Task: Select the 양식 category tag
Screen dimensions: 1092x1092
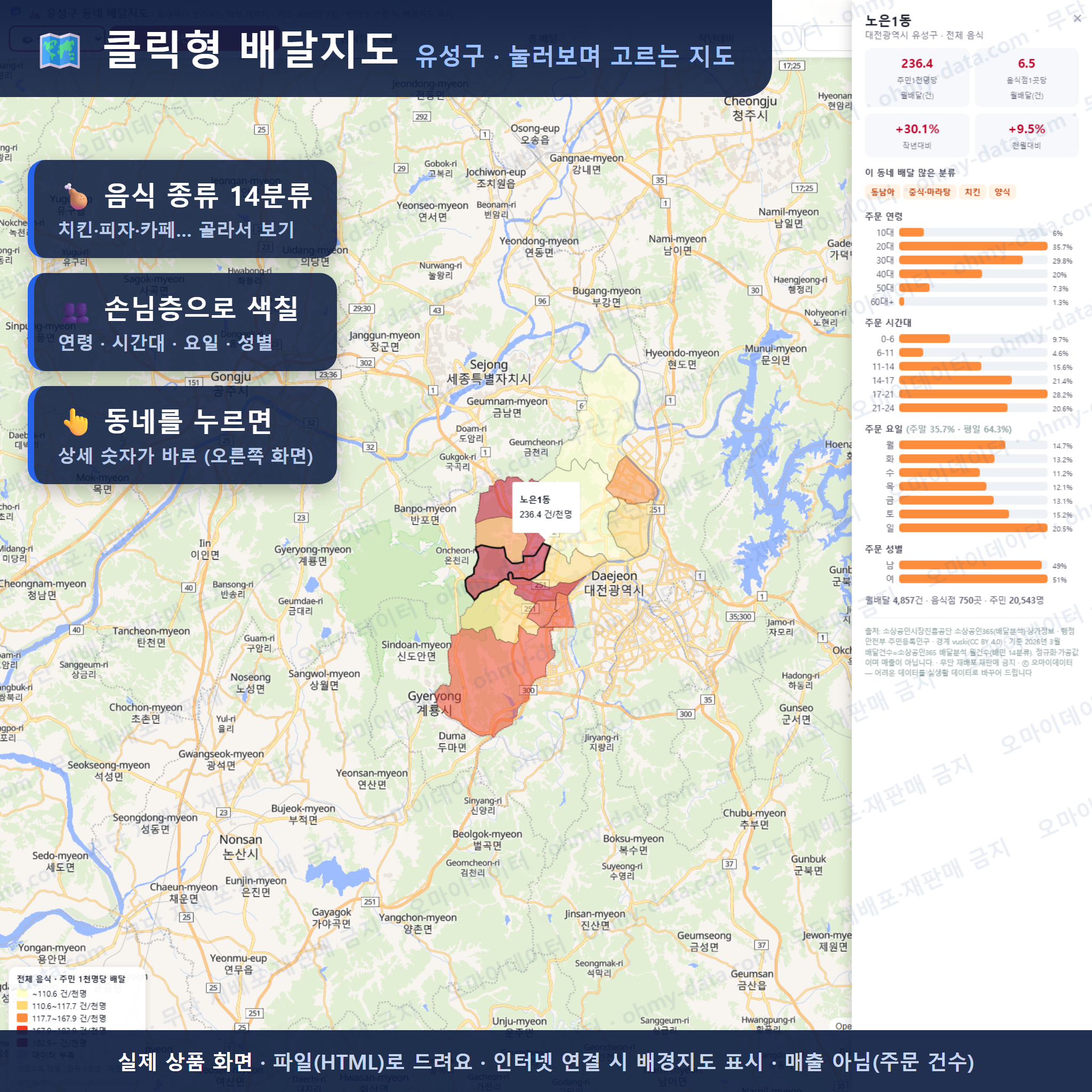Action: (1002, 192)
